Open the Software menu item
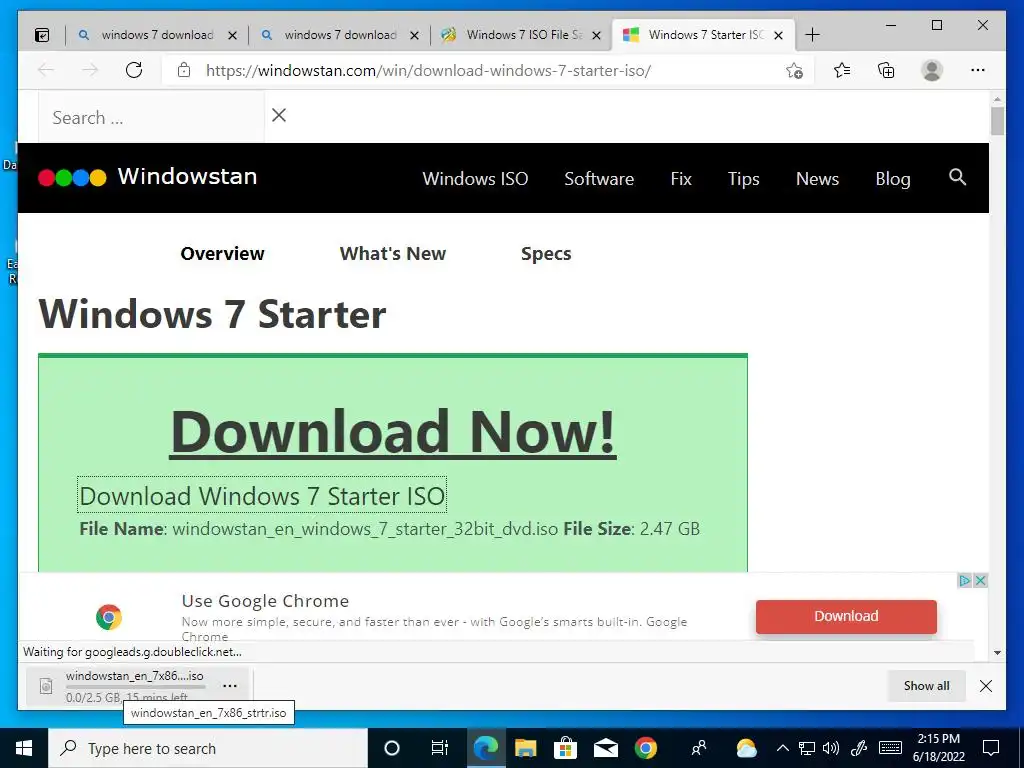 599,179
